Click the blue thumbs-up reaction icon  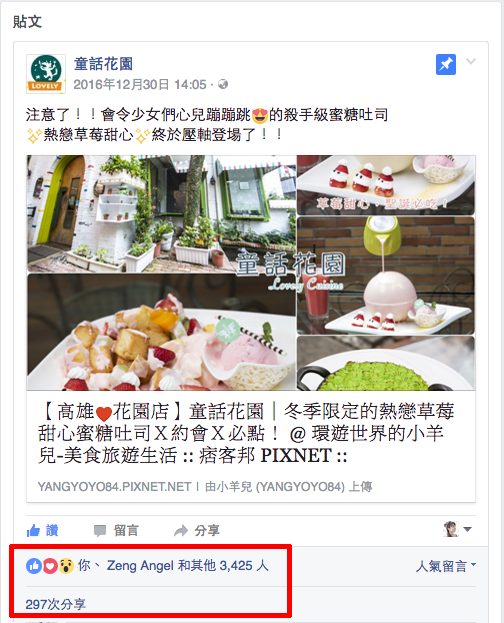34,566
